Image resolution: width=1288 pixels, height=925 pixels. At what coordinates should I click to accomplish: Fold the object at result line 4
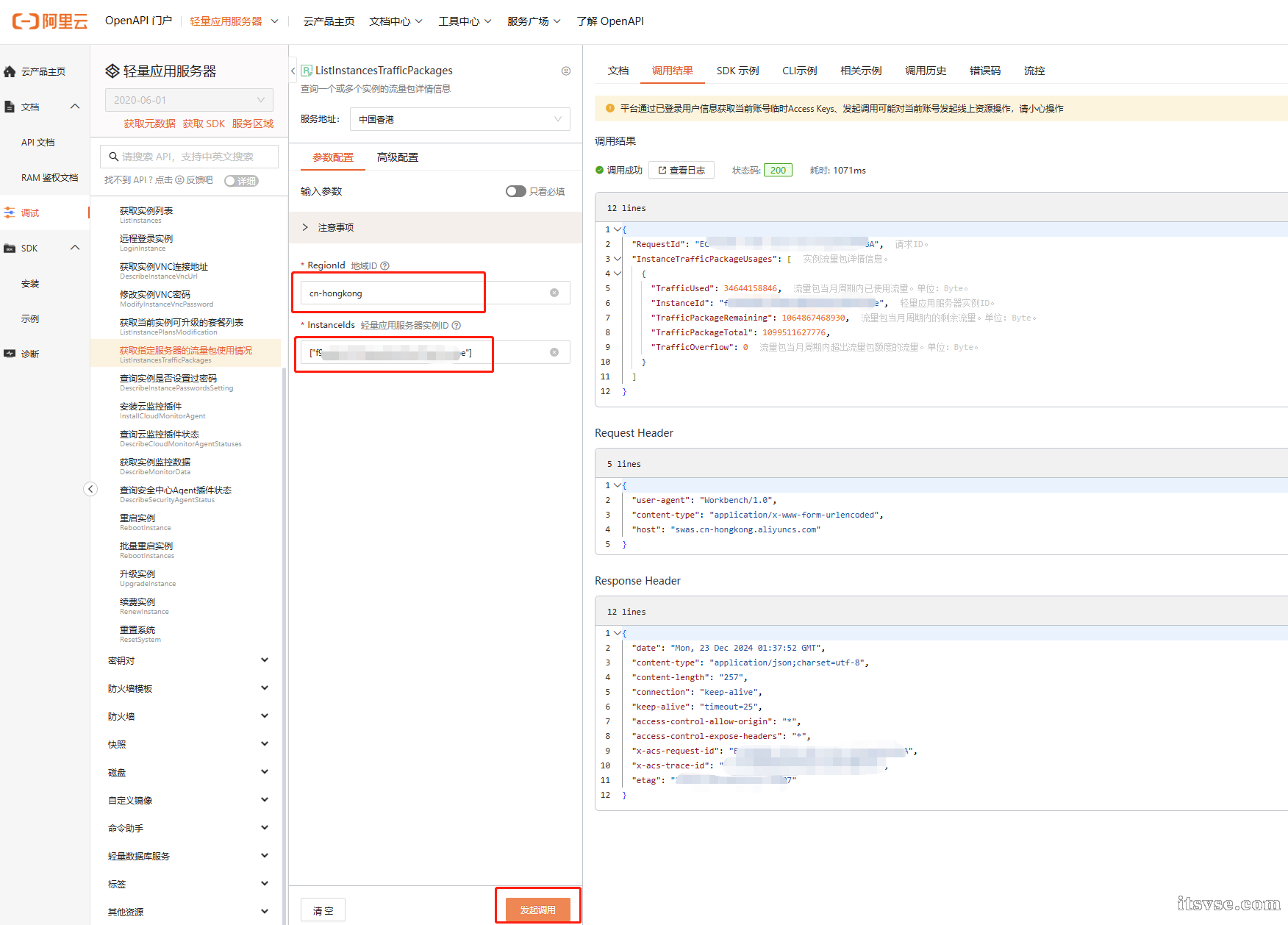(618, 274)
